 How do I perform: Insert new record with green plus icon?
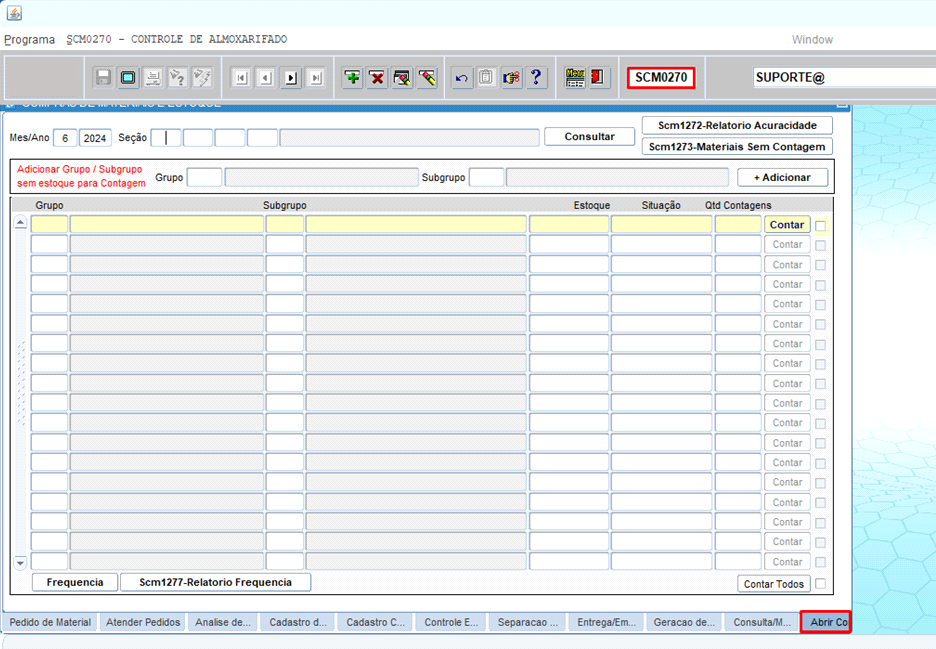coord(352,78)
